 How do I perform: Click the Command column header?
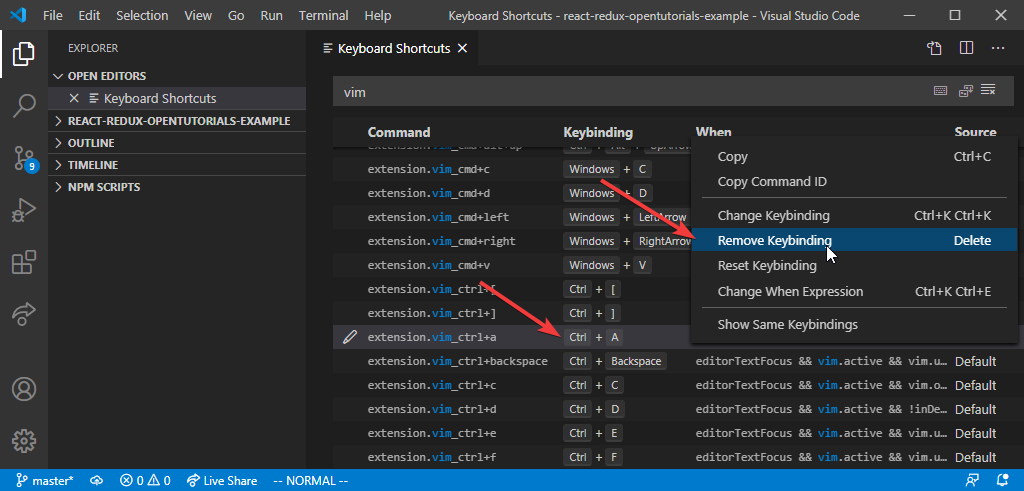399,133
